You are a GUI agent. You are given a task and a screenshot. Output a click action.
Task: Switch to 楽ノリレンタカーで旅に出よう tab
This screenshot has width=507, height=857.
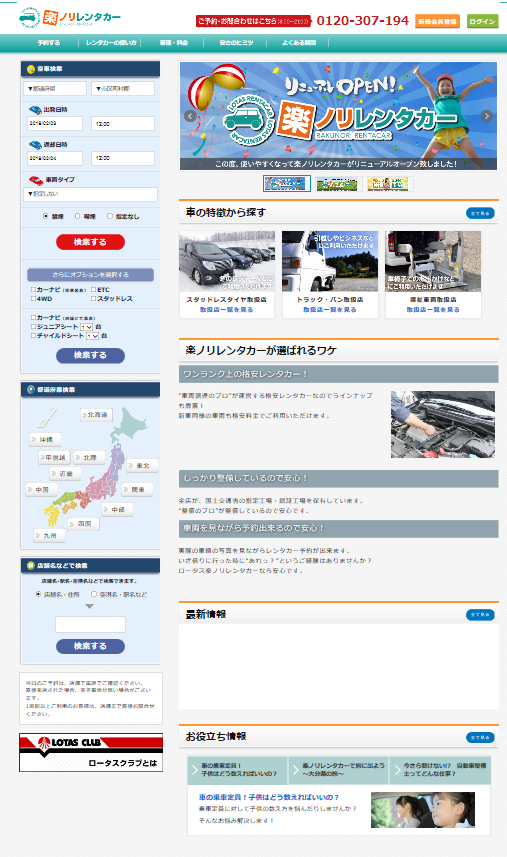pos(339,770)
